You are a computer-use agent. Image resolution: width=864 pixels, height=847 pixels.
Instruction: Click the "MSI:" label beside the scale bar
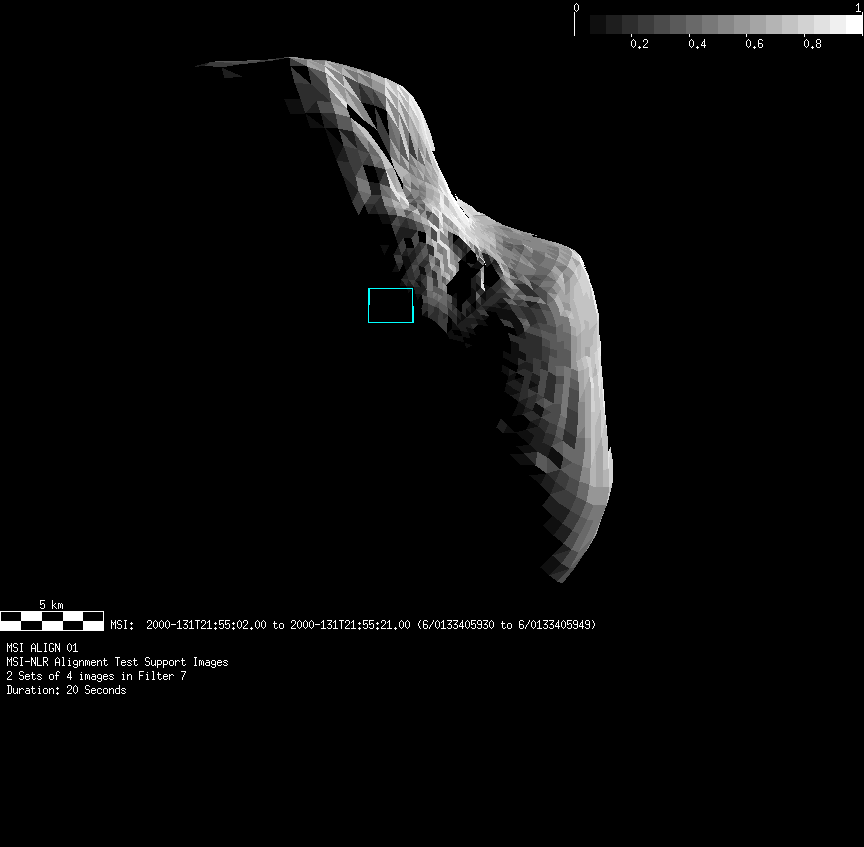tap(122, 625)
